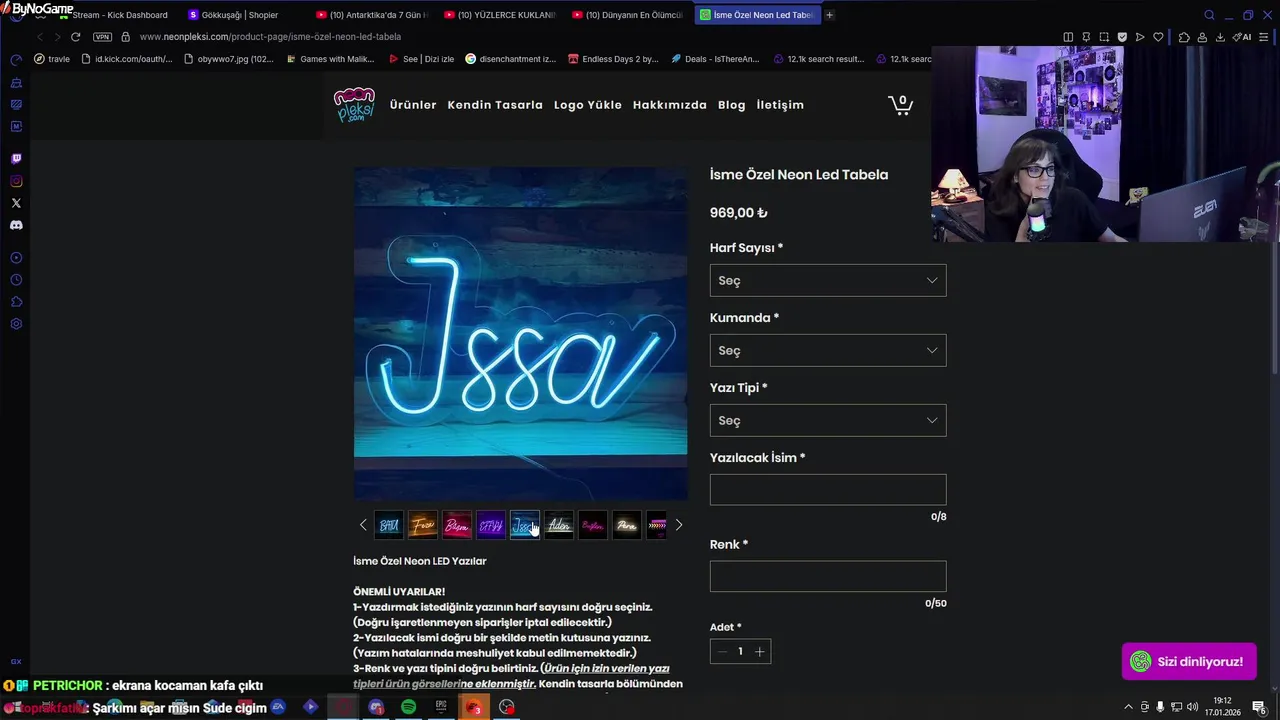The image size is (1280, 720).
Task: Open Instagram in the Opera GX sidebar
Action: (16, 181)
